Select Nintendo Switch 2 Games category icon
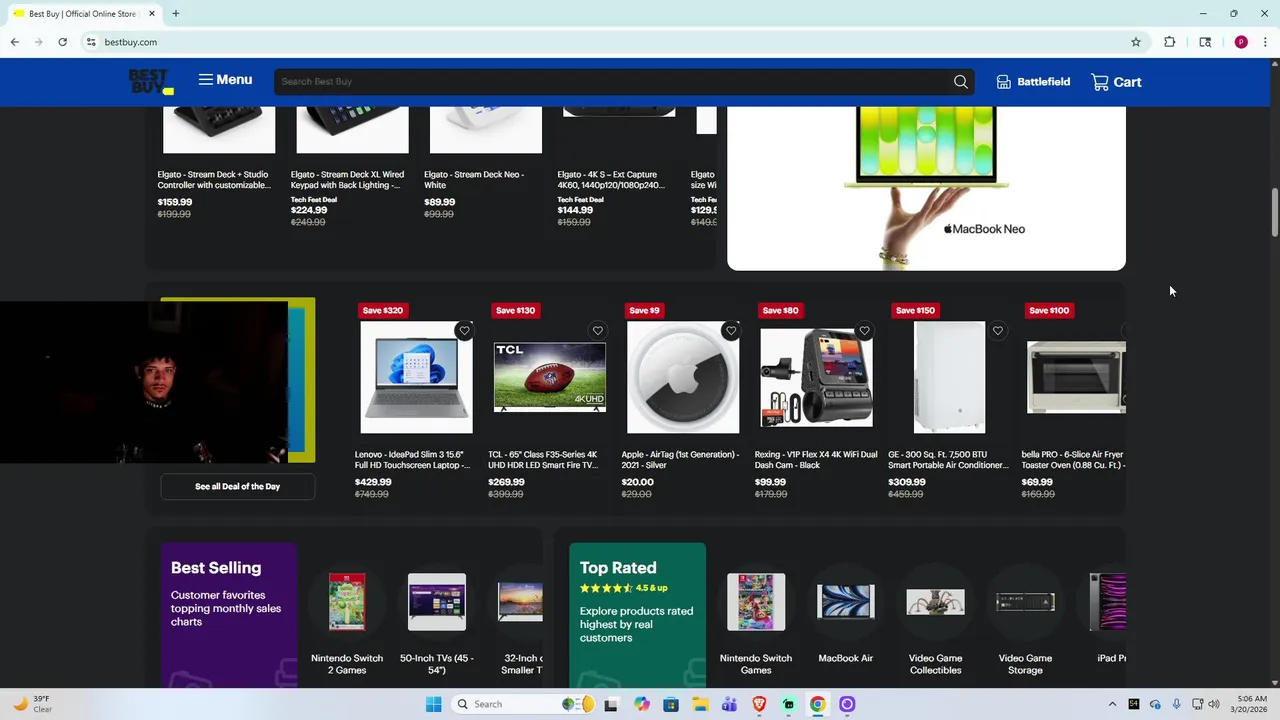Screen dimensions: 1280x720 pyautogui.click(x=347, y=602)
